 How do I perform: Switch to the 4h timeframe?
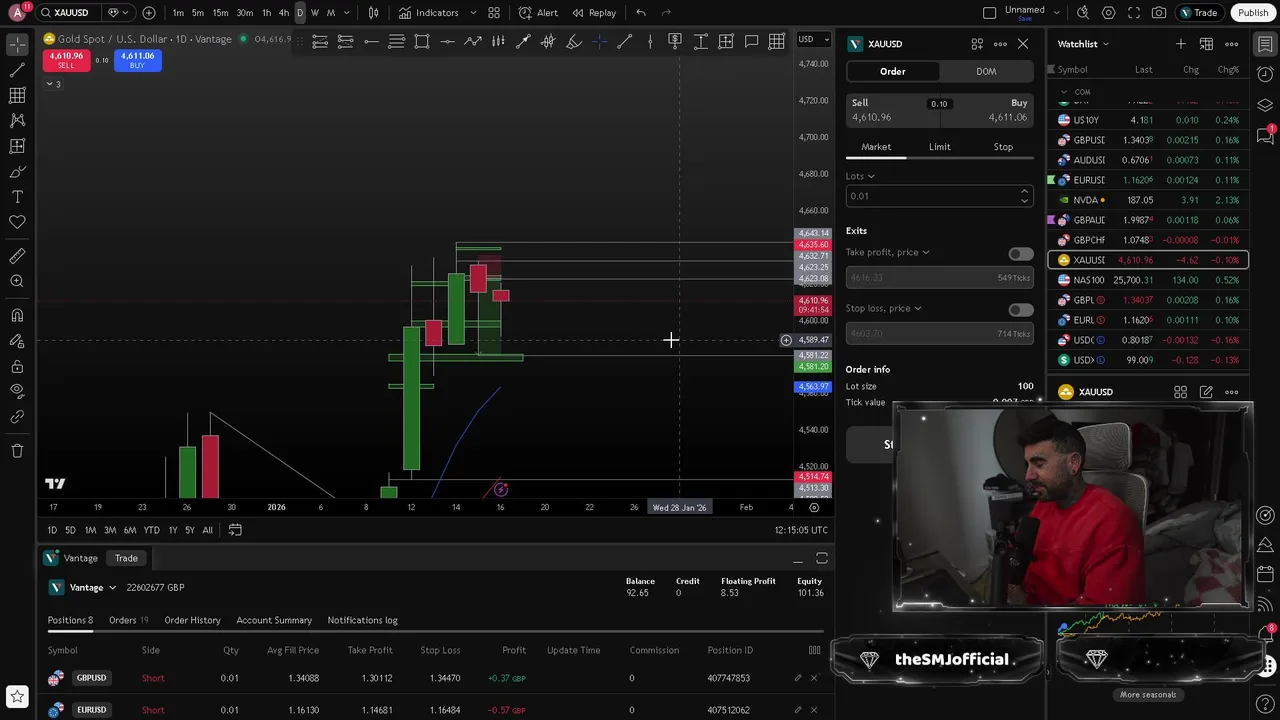284,13
